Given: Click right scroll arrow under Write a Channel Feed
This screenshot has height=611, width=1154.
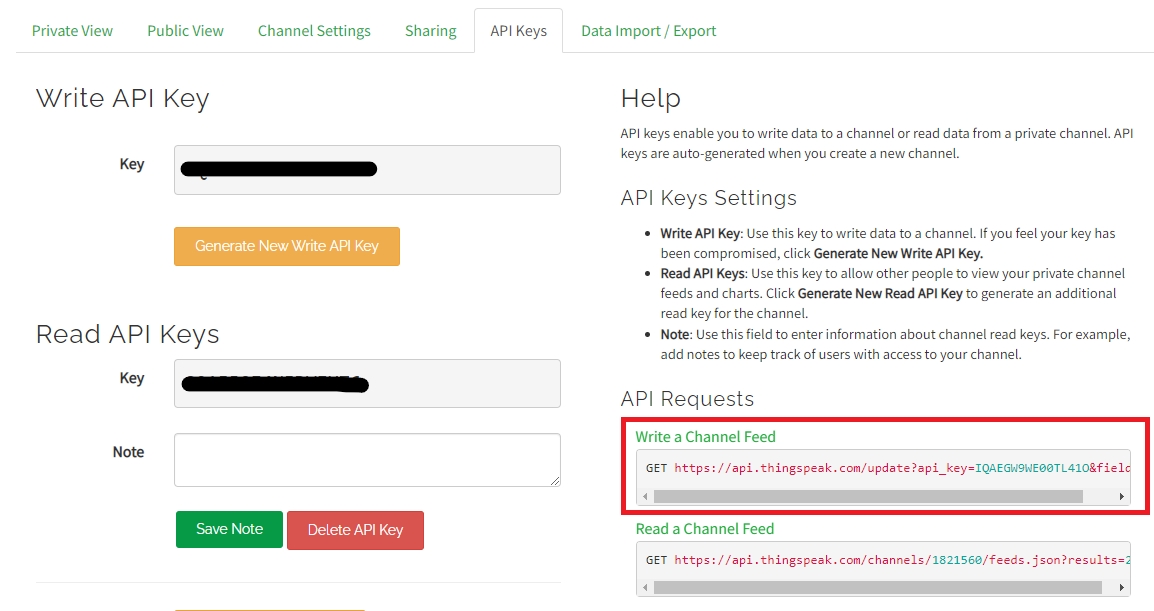Looking at the screenshot, I should tap(1121, 497).
